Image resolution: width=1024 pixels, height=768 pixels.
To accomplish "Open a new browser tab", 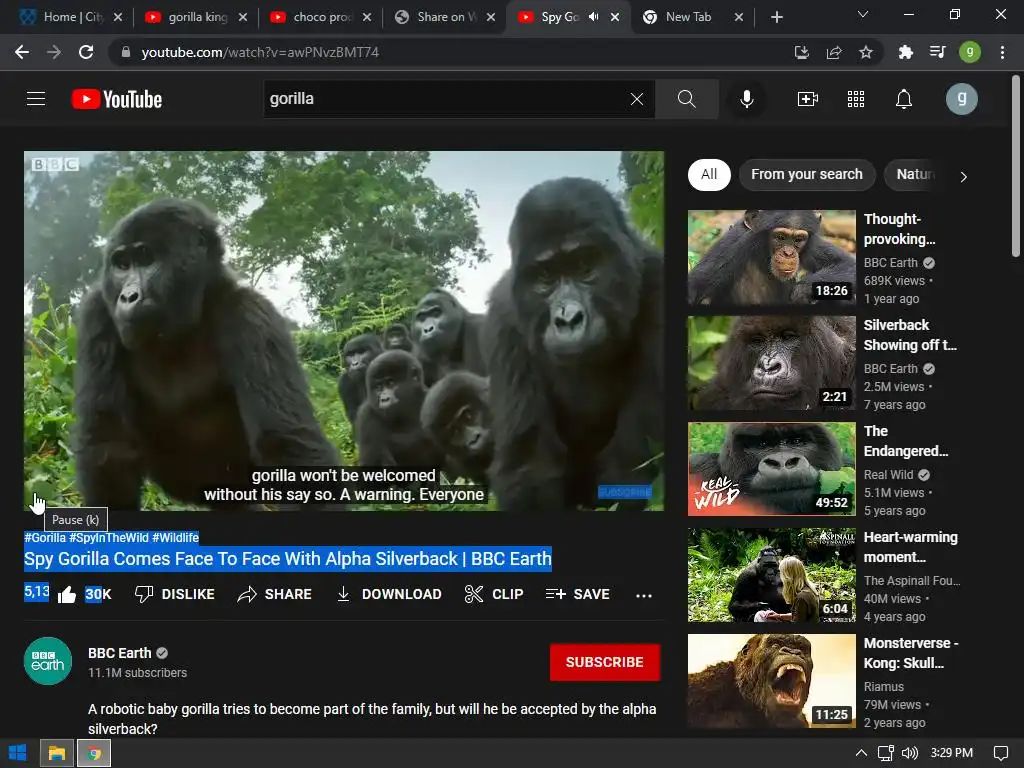I will [776, 17].
